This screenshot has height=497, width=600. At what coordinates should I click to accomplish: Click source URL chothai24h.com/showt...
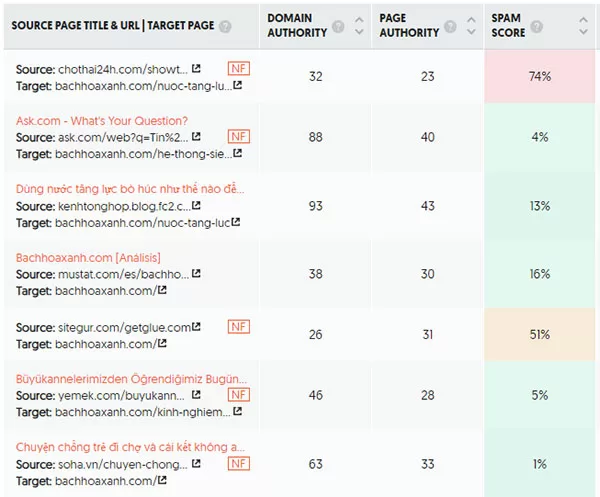123,69
